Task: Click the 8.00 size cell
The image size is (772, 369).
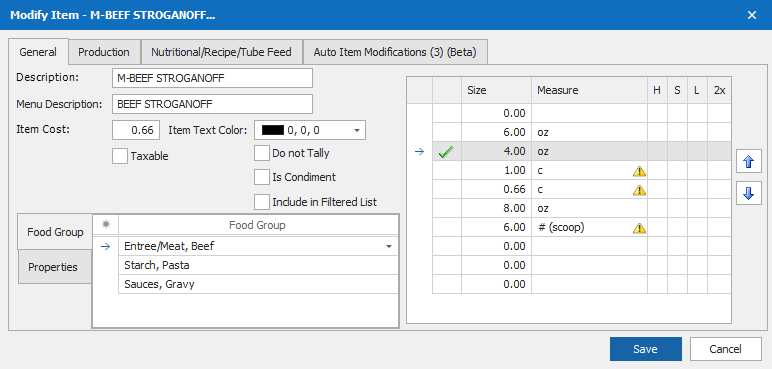Action: click(496, 208)
